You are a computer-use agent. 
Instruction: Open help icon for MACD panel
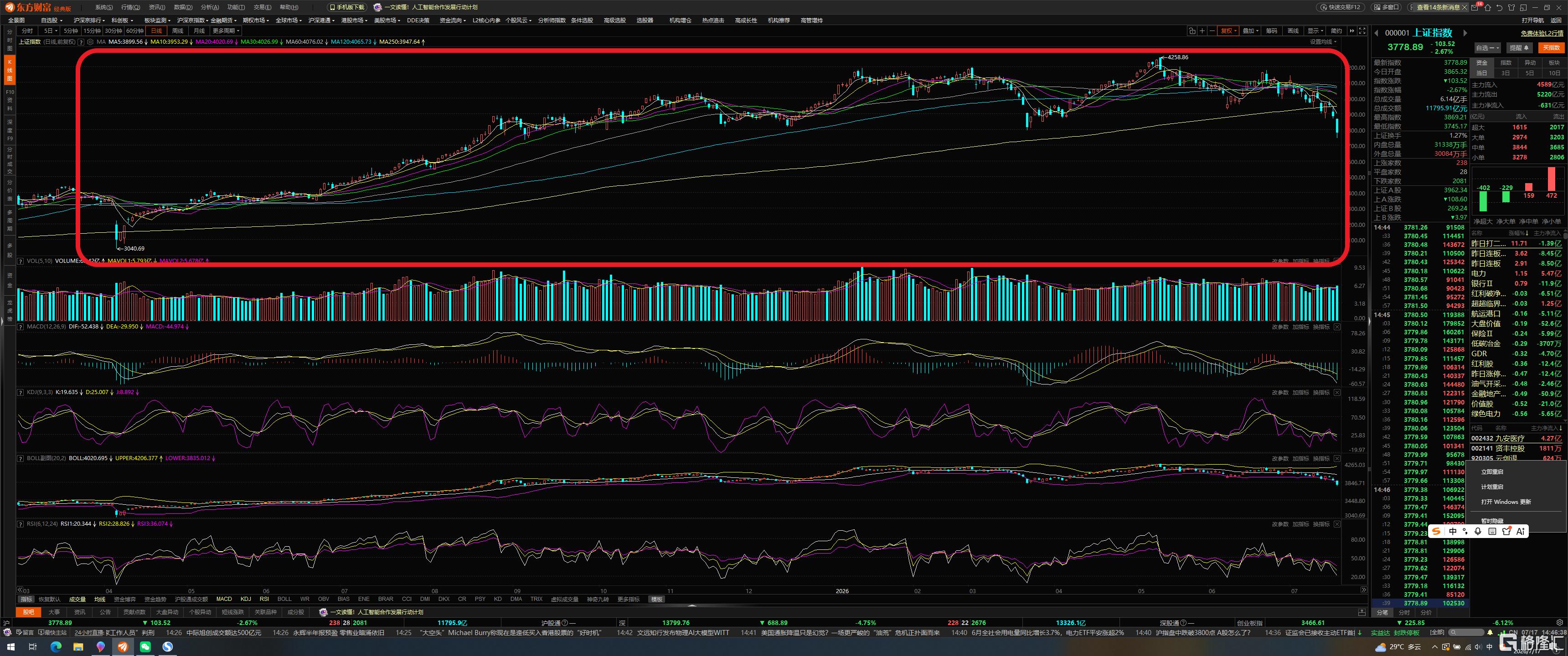coord(21,327)
